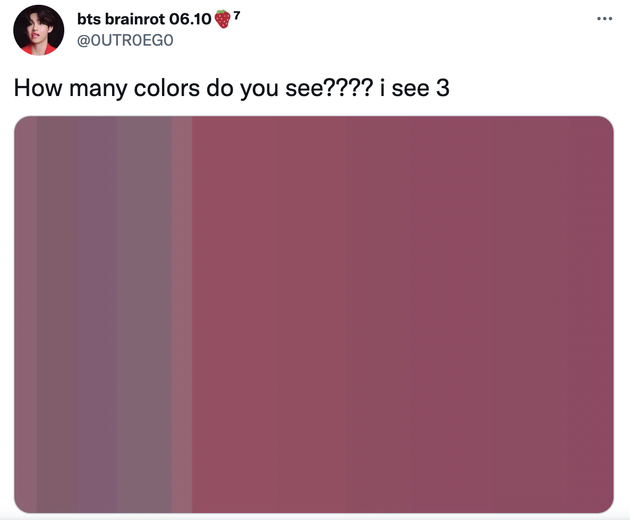Click "i see 3" in the tweet text

coord(415,88)
